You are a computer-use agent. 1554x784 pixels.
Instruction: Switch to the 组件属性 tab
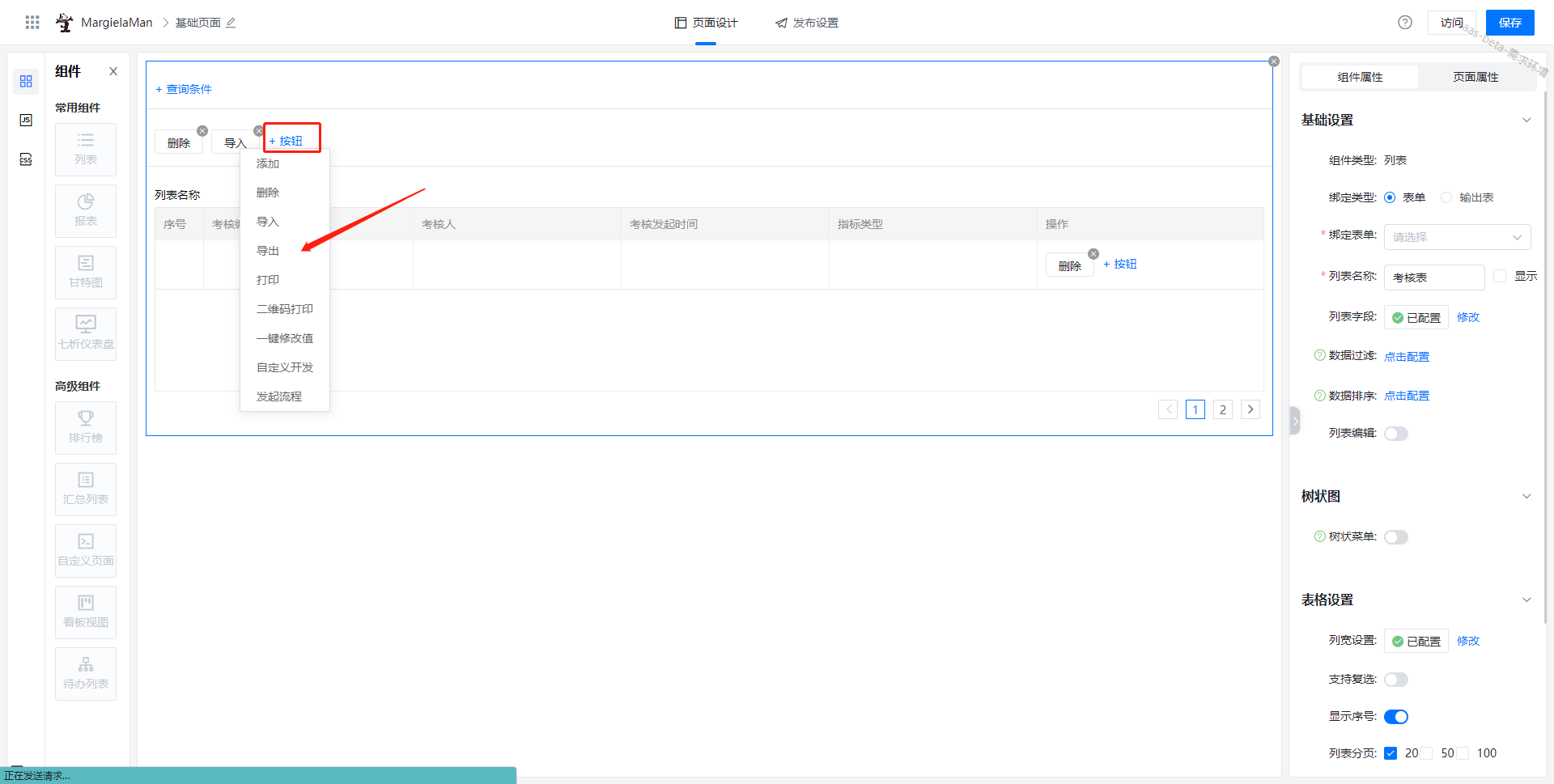pos(1360,77)
